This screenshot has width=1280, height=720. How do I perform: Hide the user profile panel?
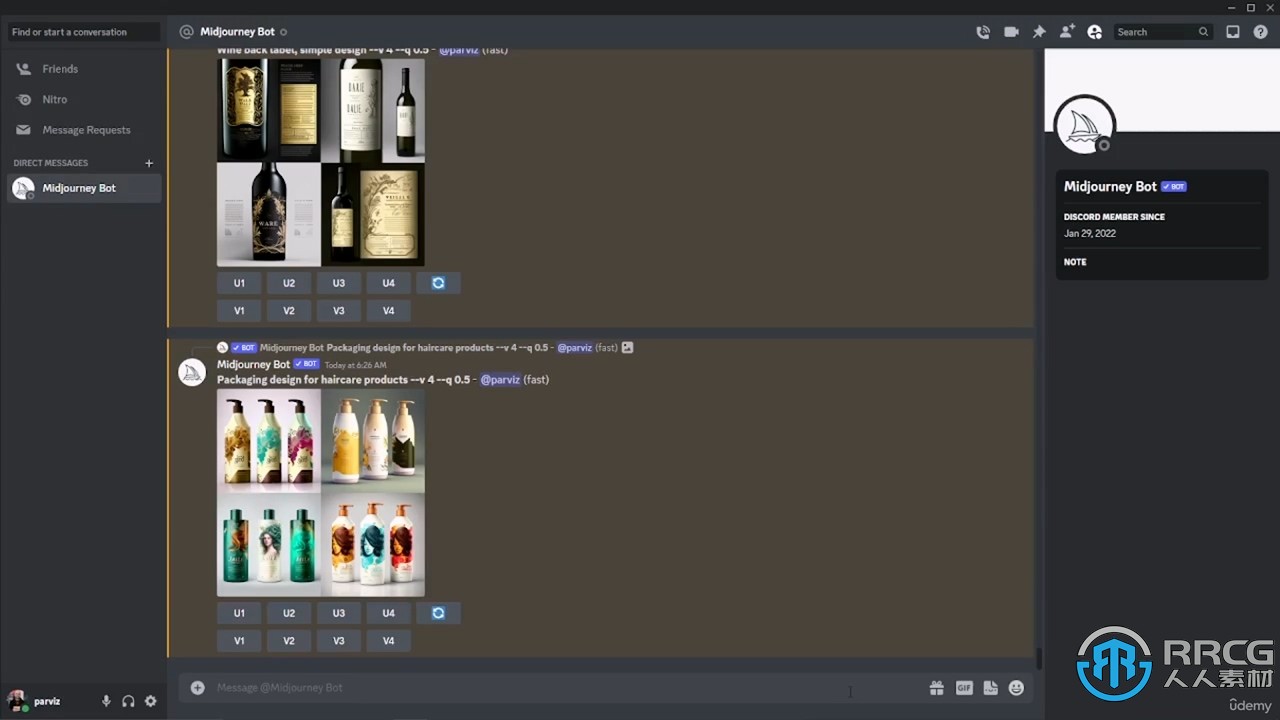[1095, 32]
